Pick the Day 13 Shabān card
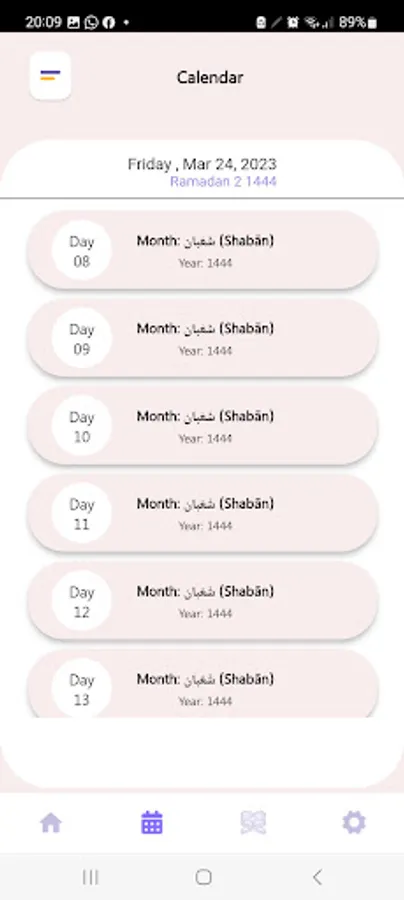 pos(203,683)
